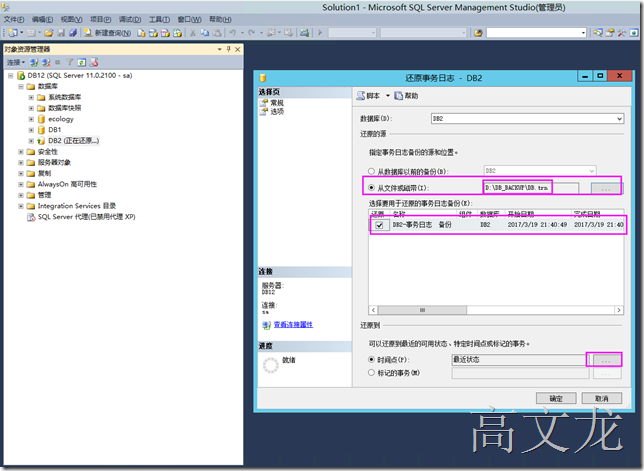Toggle restore checkbox for DB2-事务日志 备份 row
The width and height of the screenshot is (644, 471).
coord(379,225)
